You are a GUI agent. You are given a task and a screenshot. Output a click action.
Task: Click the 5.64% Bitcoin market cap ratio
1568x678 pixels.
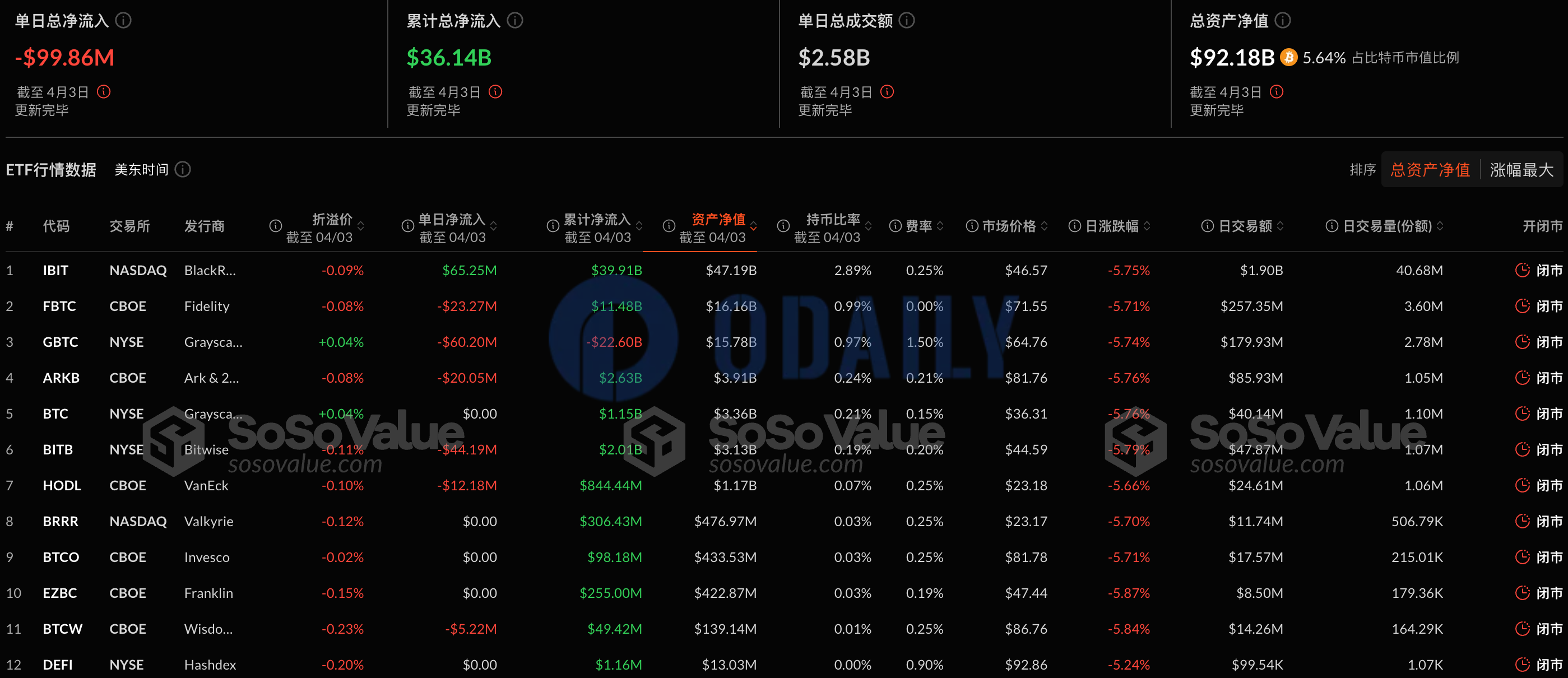pyautogui.click(x=1324, y=58)
